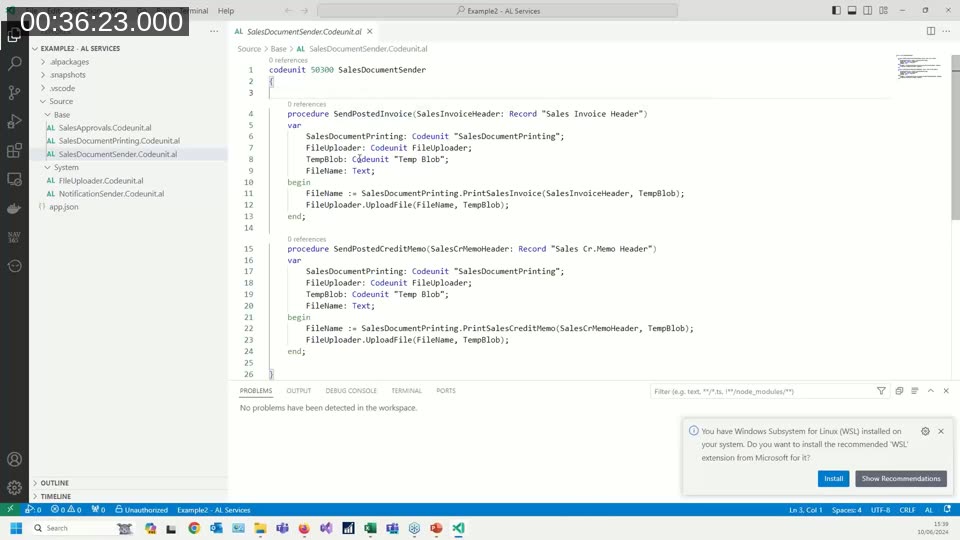Open notification settings gear in WSL popup
The image size is (960, 540).
tap(925, 431)
